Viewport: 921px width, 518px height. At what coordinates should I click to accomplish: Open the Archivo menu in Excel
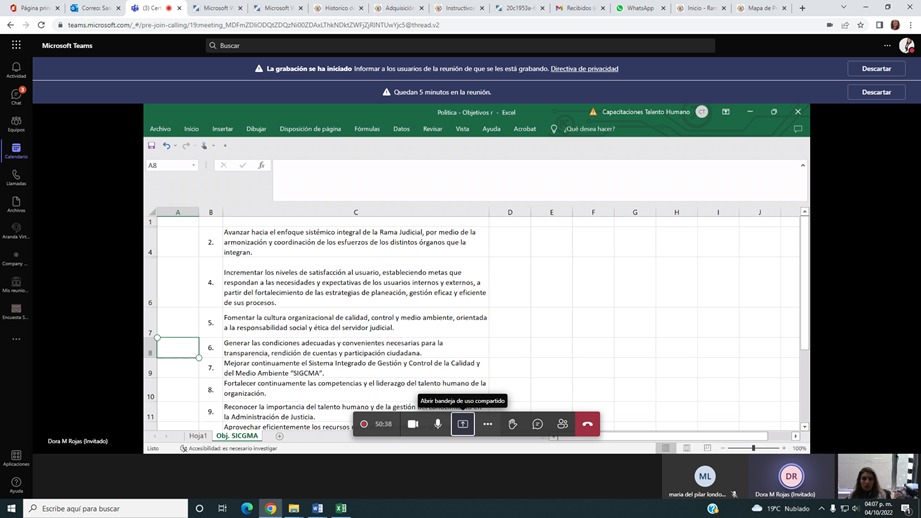pos(160,129)
